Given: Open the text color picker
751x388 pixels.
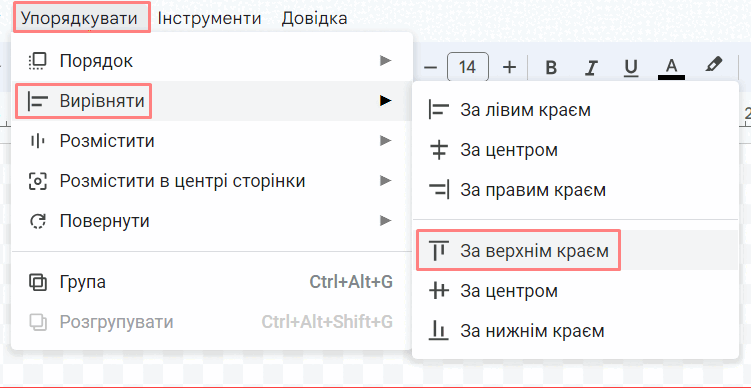Looking at the screenshot, I should point(671,68).
